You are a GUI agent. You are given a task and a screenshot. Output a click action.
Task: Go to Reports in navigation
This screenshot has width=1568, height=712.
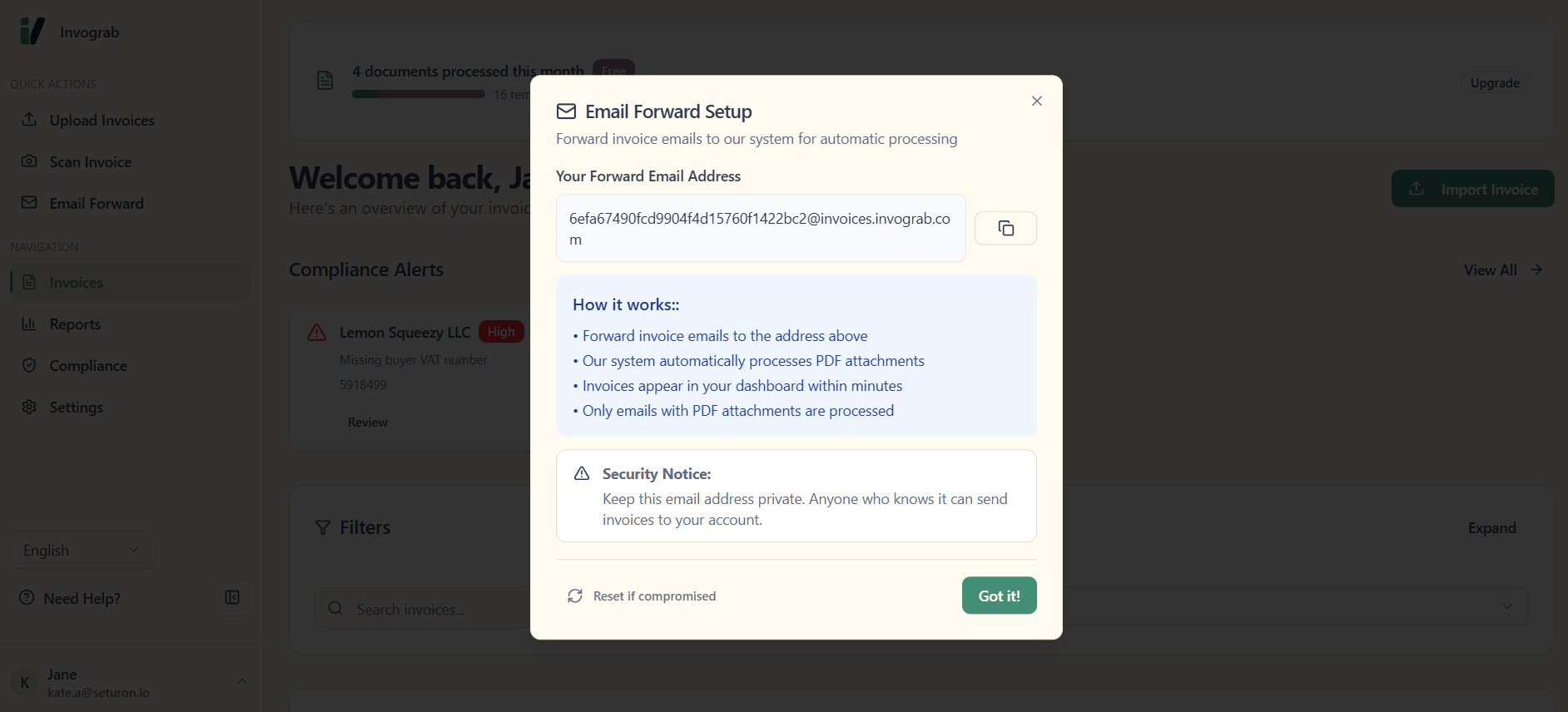pyautogui.click(x=75, y=324)
